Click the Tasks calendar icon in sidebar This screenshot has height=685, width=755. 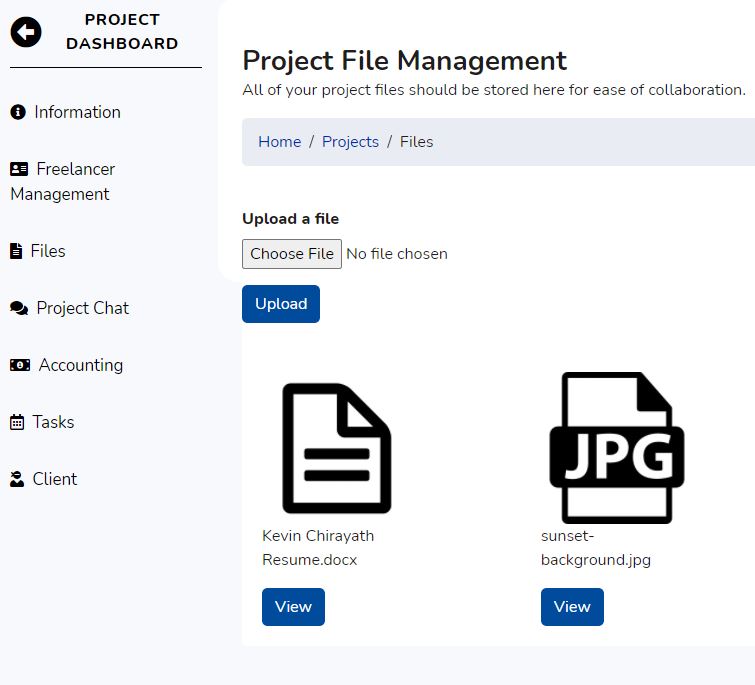(17, 422)
